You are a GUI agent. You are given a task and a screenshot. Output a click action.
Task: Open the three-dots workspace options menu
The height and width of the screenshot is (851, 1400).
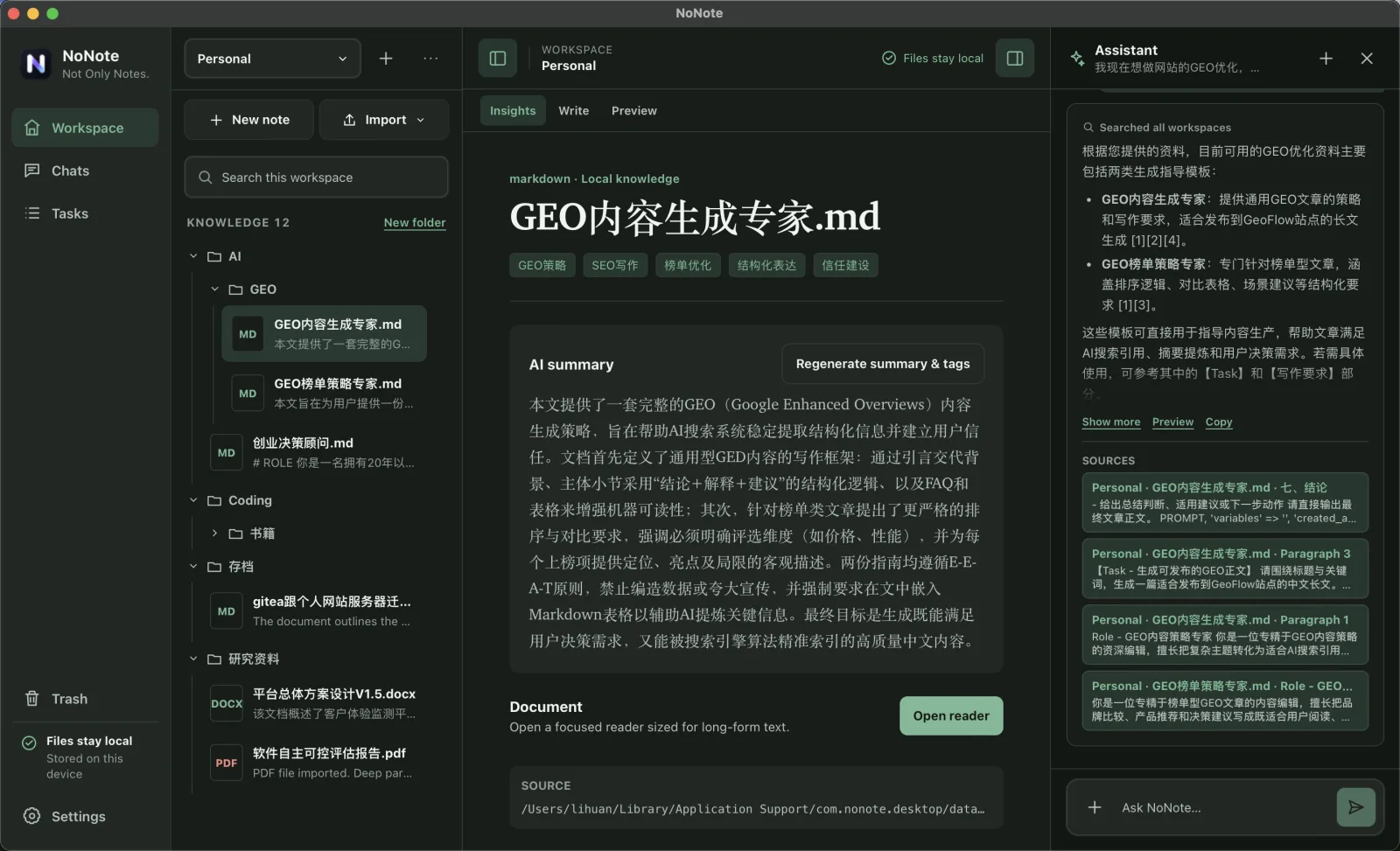click(x=430, y=59)
